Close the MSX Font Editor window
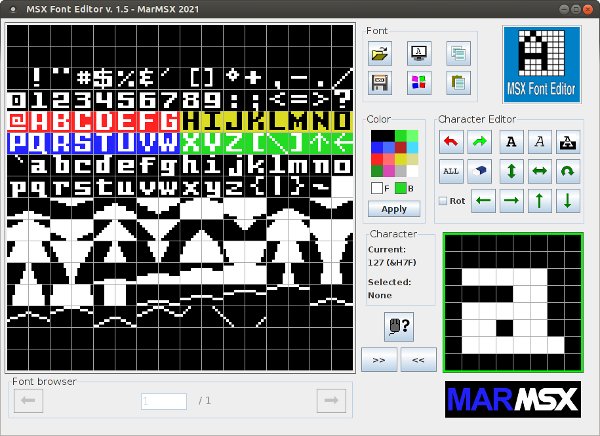This screenshot has width=600, height=436. click(x=588, y=9)
